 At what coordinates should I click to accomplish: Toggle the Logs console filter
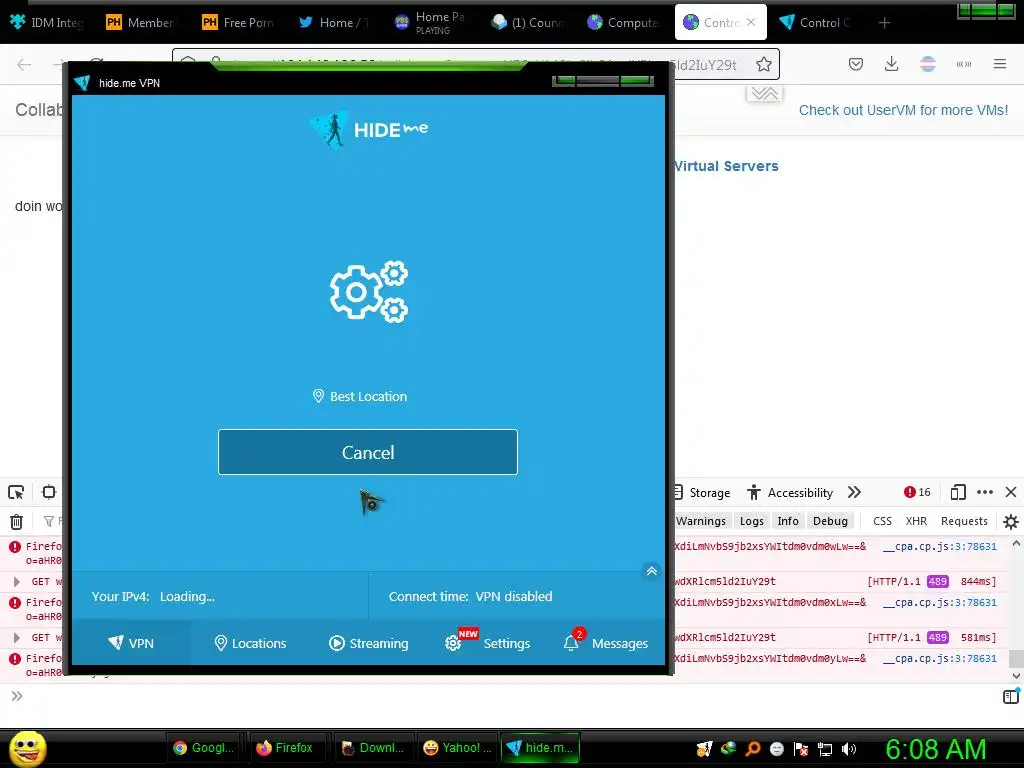pyautogui.click(x=752, y=521)
